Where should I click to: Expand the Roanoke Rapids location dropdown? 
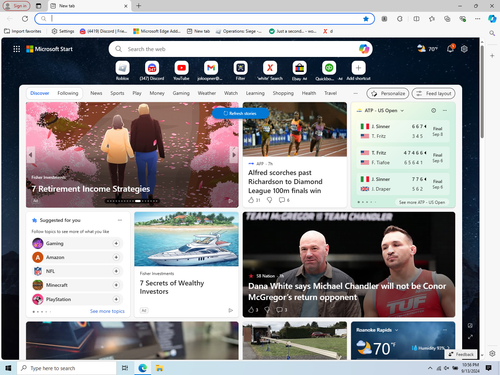397,330
